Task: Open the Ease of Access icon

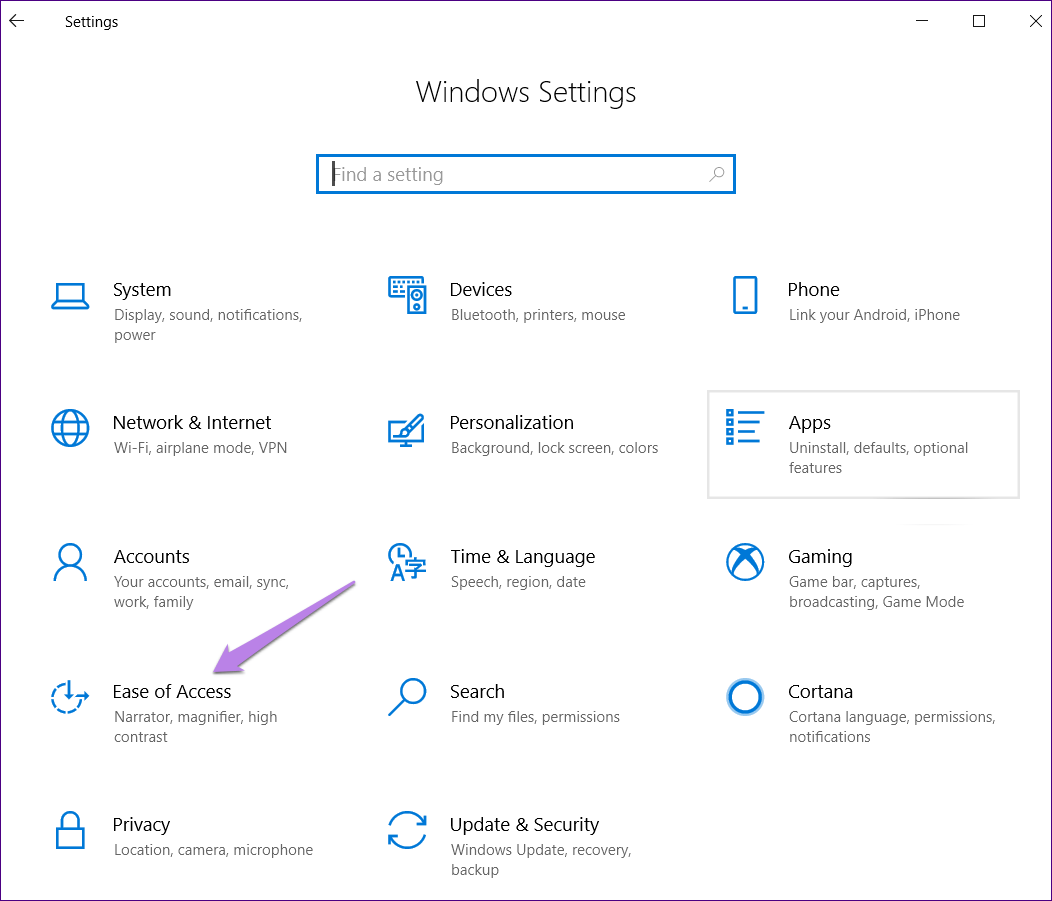Action: (x=70, y=697)
